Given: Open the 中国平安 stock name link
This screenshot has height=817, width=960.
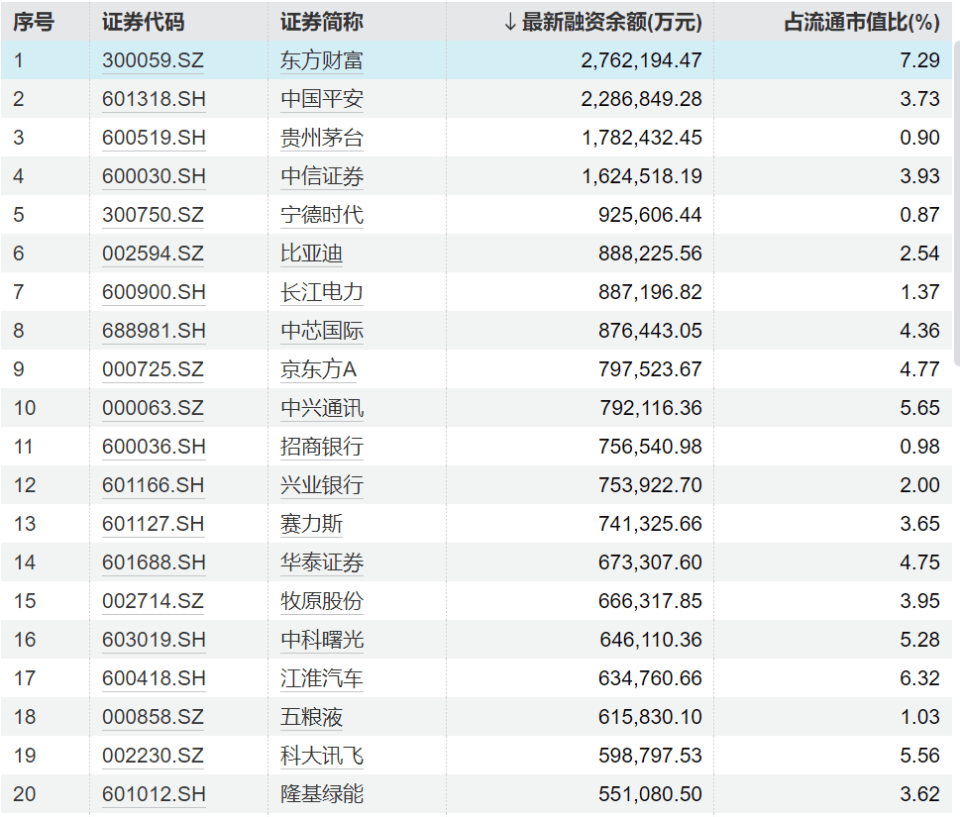Looking at the screenshot, I should pos(322,99).
